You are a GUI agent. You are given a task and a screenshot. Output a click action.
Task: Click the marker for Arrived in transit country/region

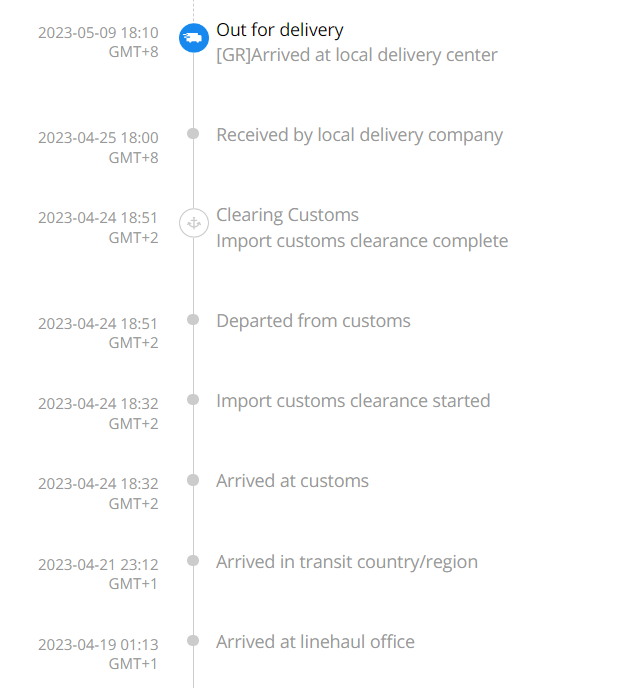193,560
